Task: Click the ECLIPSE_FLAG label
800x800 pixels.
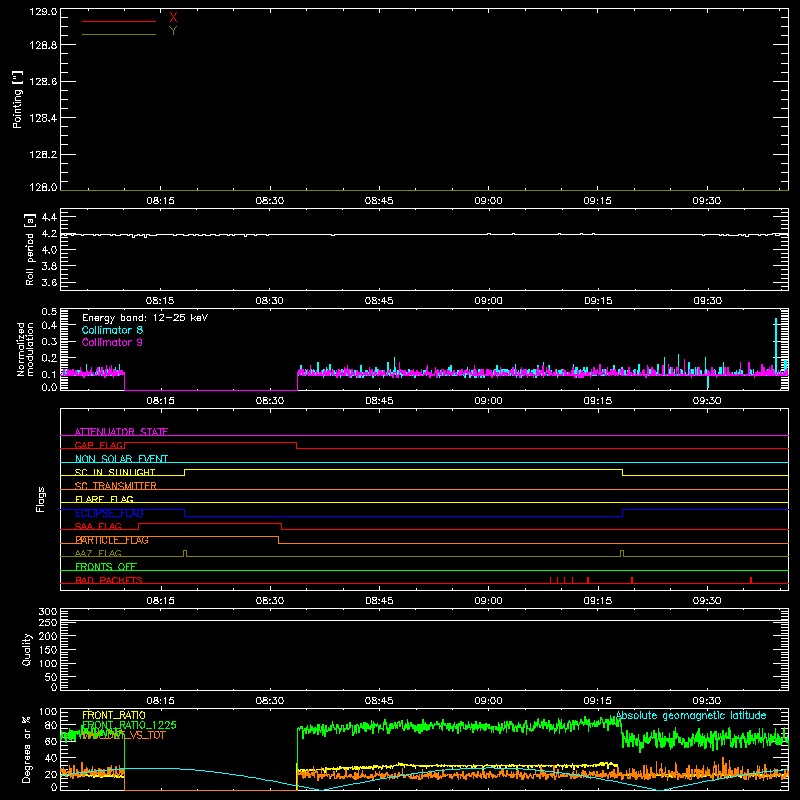Action: 109,513
